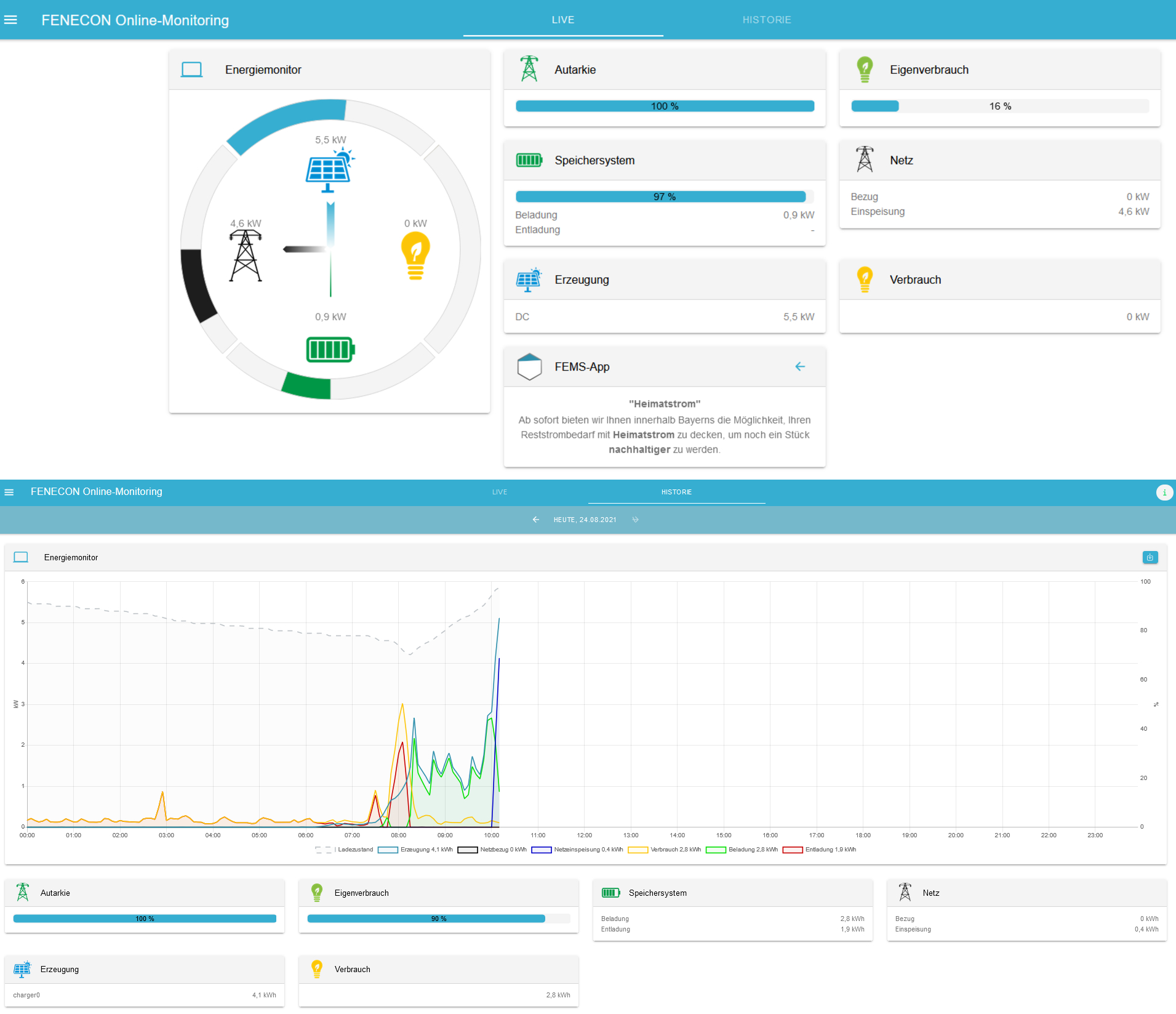Click bulb icon on history Eigenverbrauch card
This screenshot has height=1014, width=1176.
(317, 893)
